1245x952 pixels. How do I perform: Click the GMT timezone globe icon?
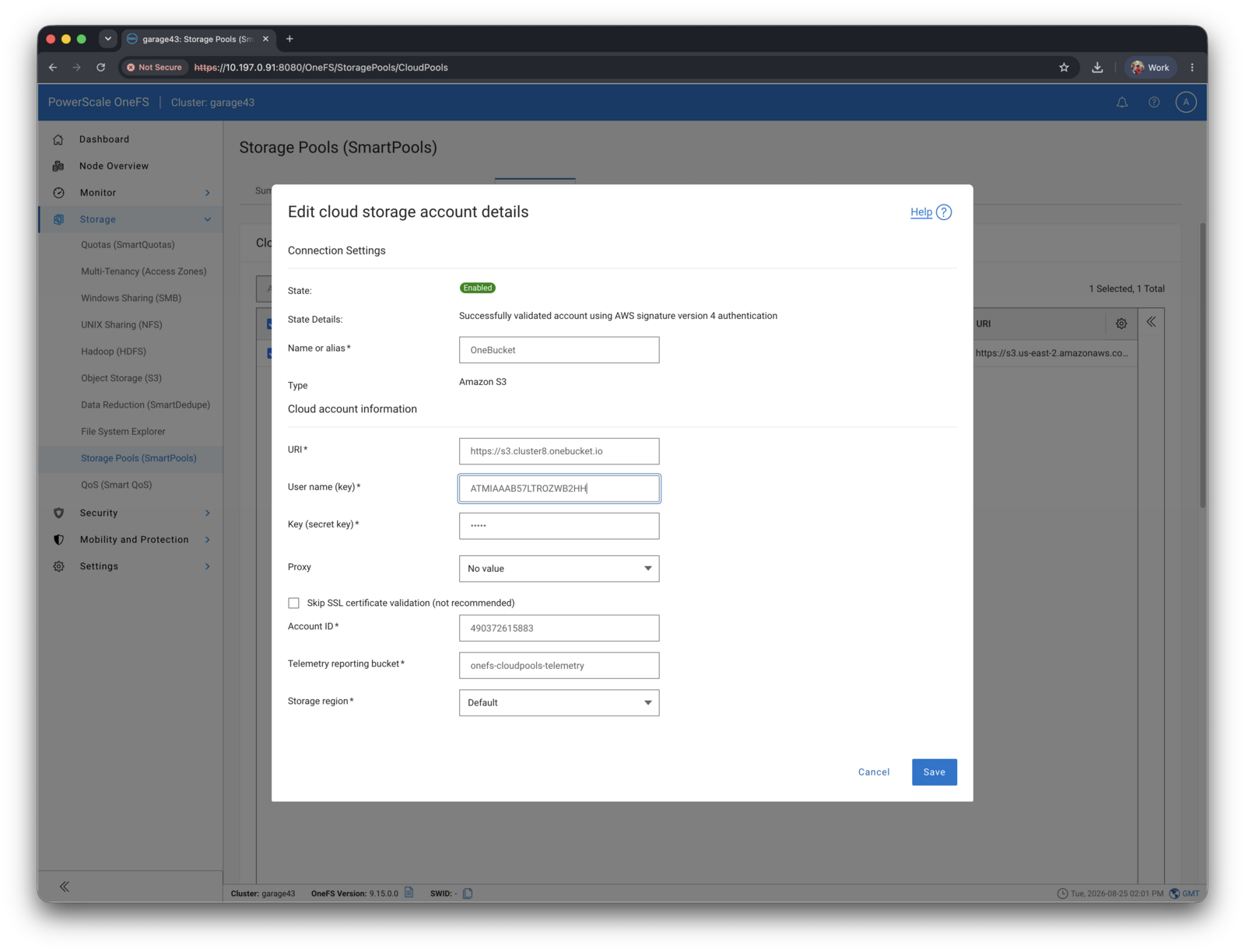[x=1174, y=894]
